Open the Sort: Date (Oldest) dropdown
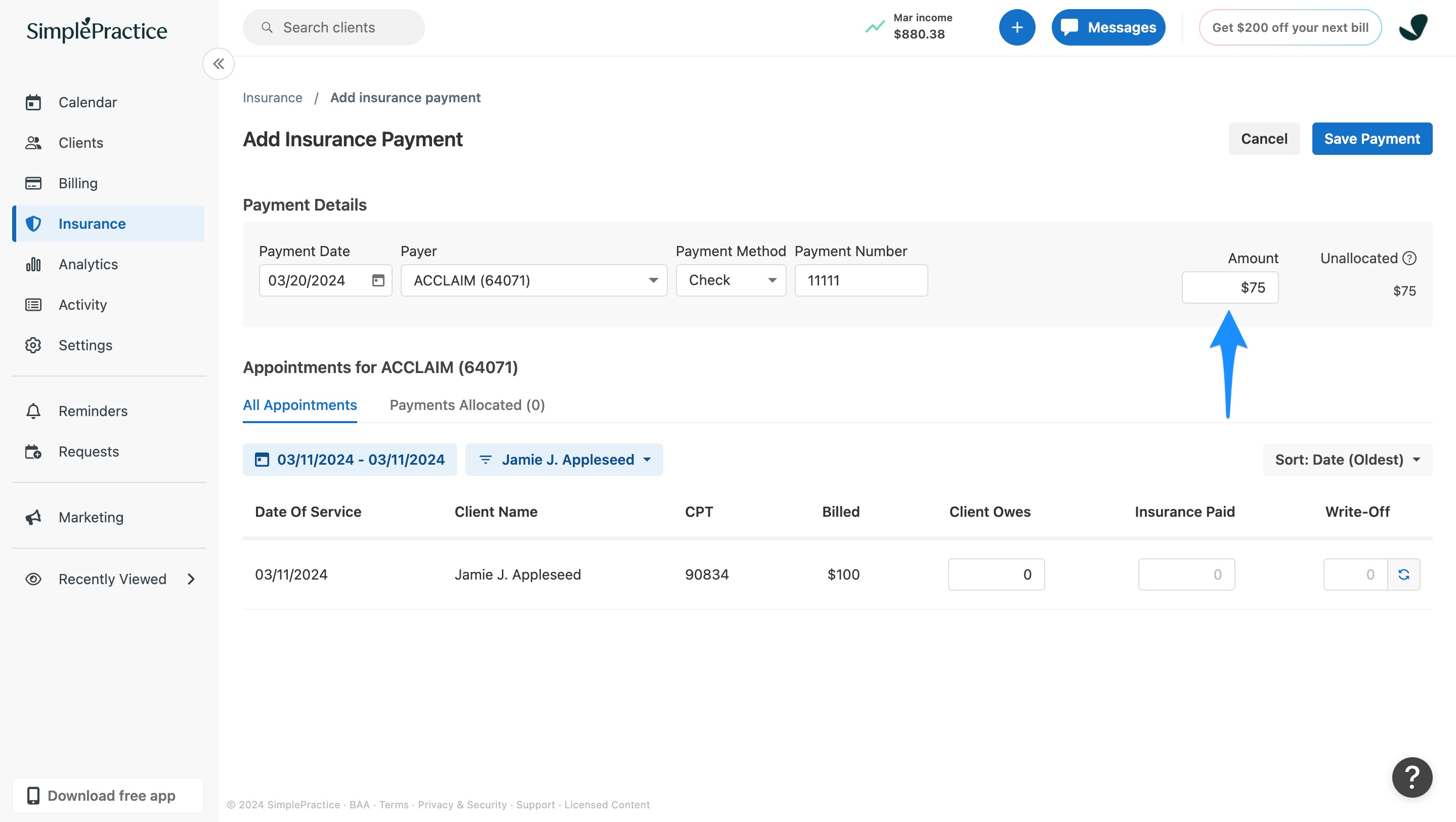Image resolution: width=1456 pixels, height=822 pixels. [1347, 460]
